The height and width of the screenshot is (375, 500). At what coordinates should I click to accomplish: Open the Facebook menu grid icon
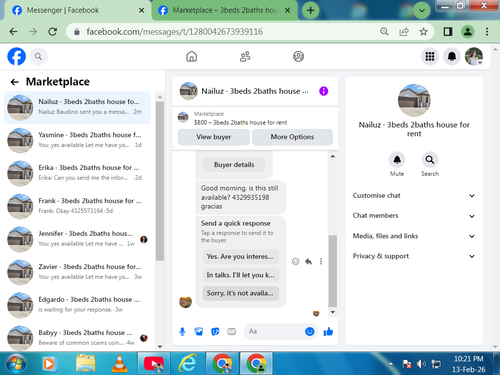(430, 57)
